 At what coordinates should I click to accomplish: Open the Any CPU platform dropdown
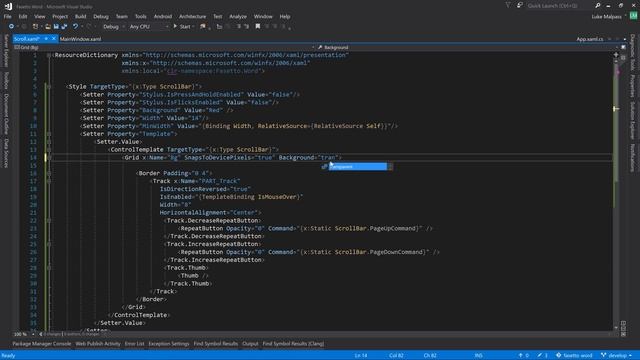click(x=149, y=27)
